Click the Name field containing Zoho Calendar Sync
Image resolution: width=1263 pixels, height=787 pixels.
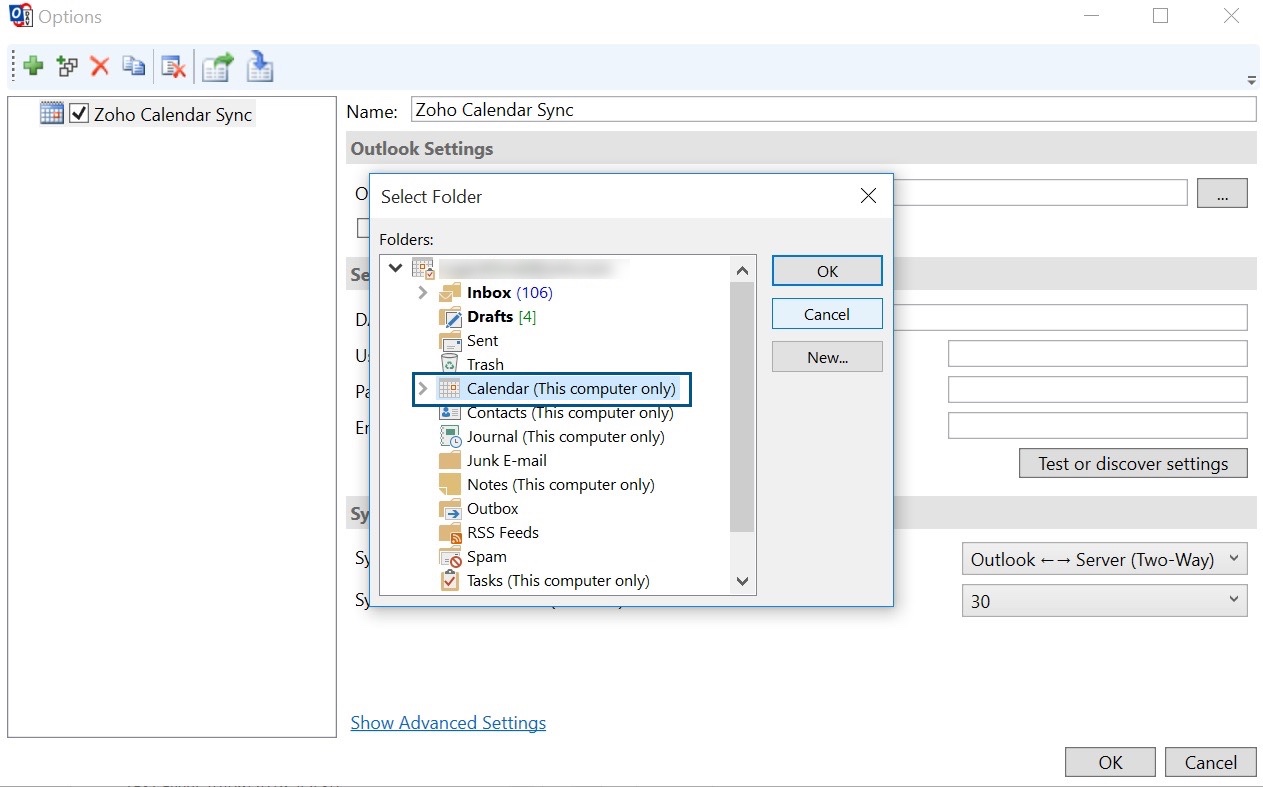pyautogui.click(x=832, y=110)
